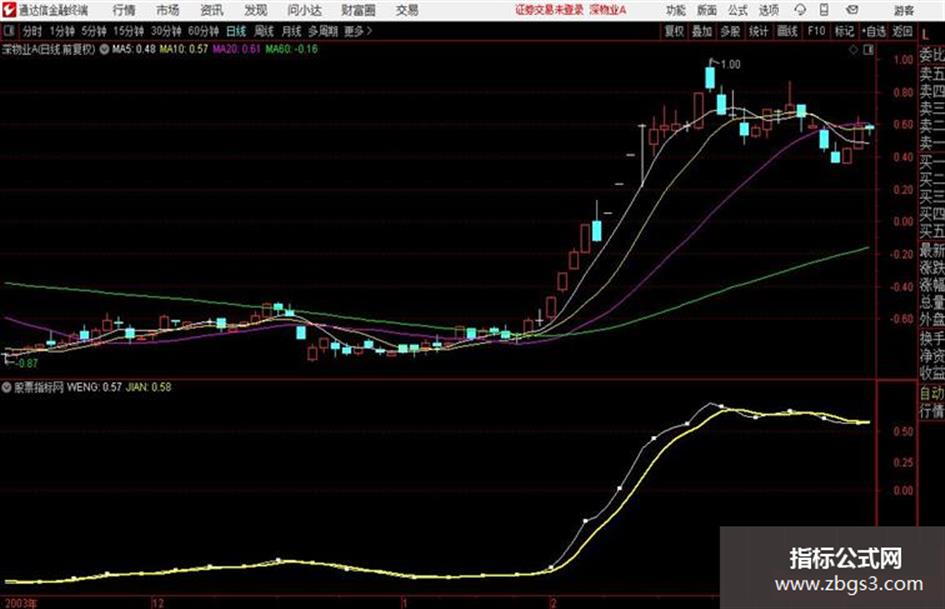Viewport: 945px width, 609px height.
Task: Open the mail envelope icon
Action: (852, 10)
